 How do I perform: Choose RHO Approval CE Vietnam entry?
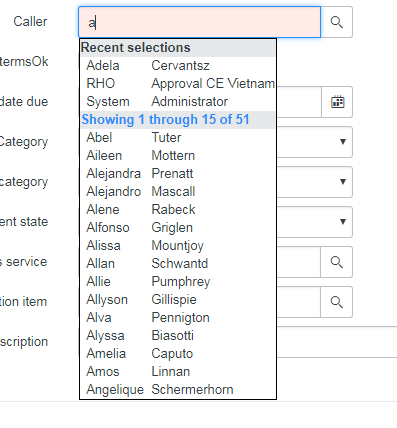pyautogui.click(x=178, y=84)
